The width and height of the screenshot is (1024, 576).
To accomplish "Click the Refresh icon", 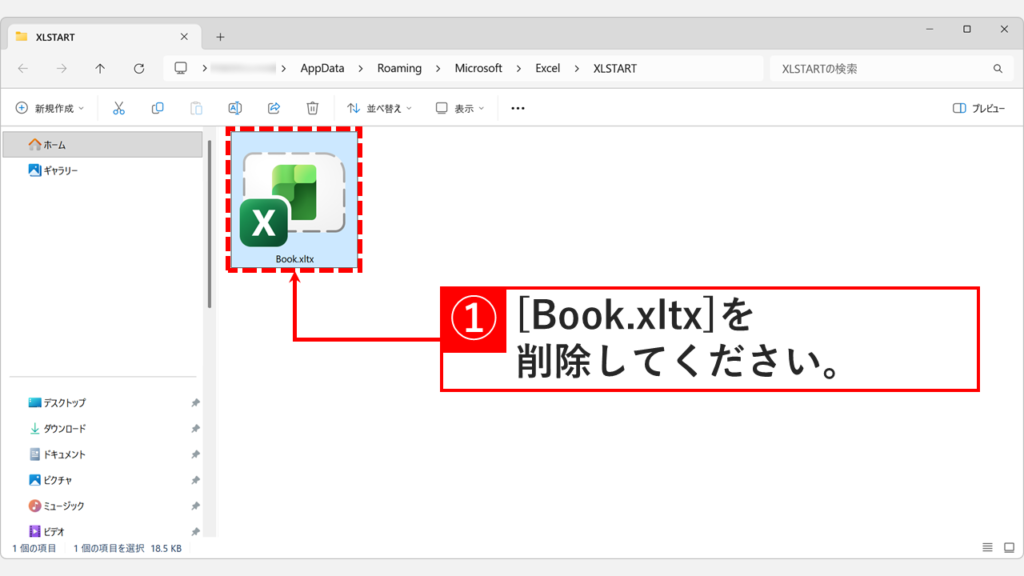I will click(138, 68).
